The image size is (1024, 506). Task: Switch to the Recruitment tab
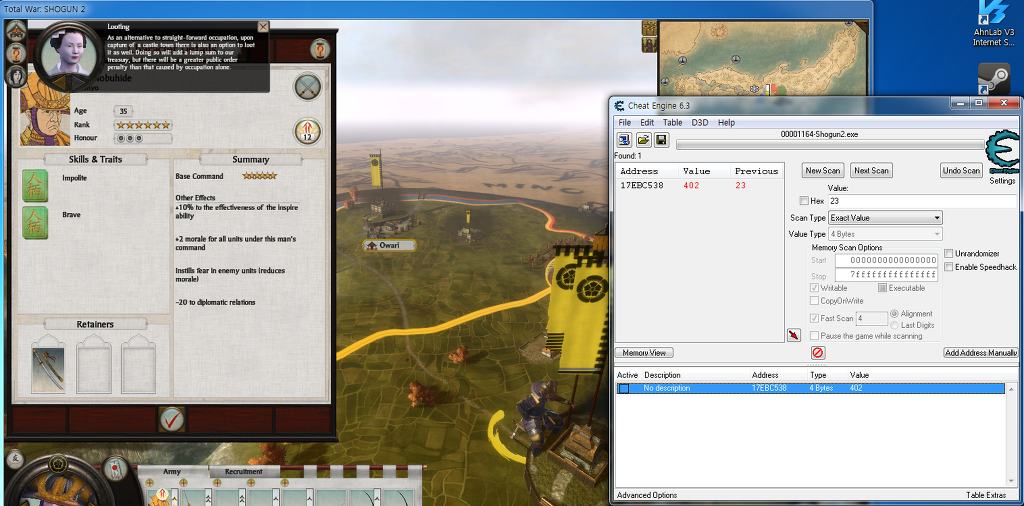click(244, 471)
